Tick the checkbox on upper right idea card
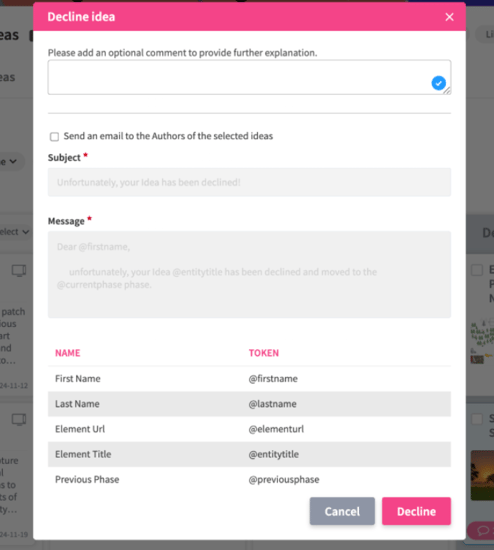The image size is (494, 550). (x=477, y=270)
